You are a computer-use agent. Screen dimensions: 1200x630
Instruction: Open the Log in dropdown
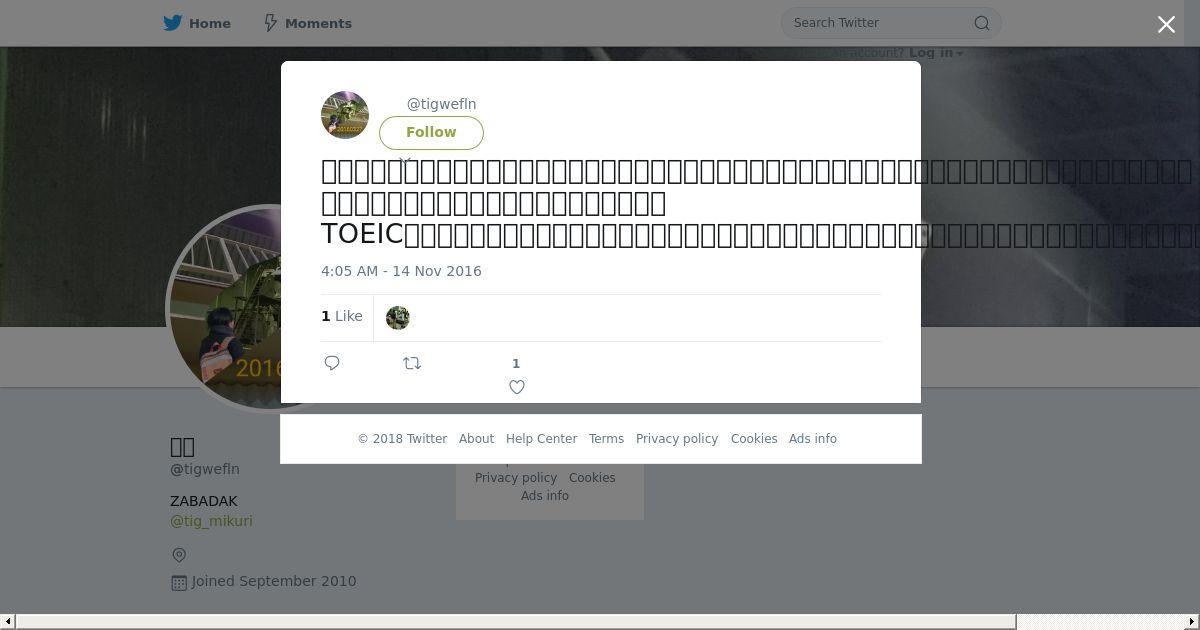point(936,53)
